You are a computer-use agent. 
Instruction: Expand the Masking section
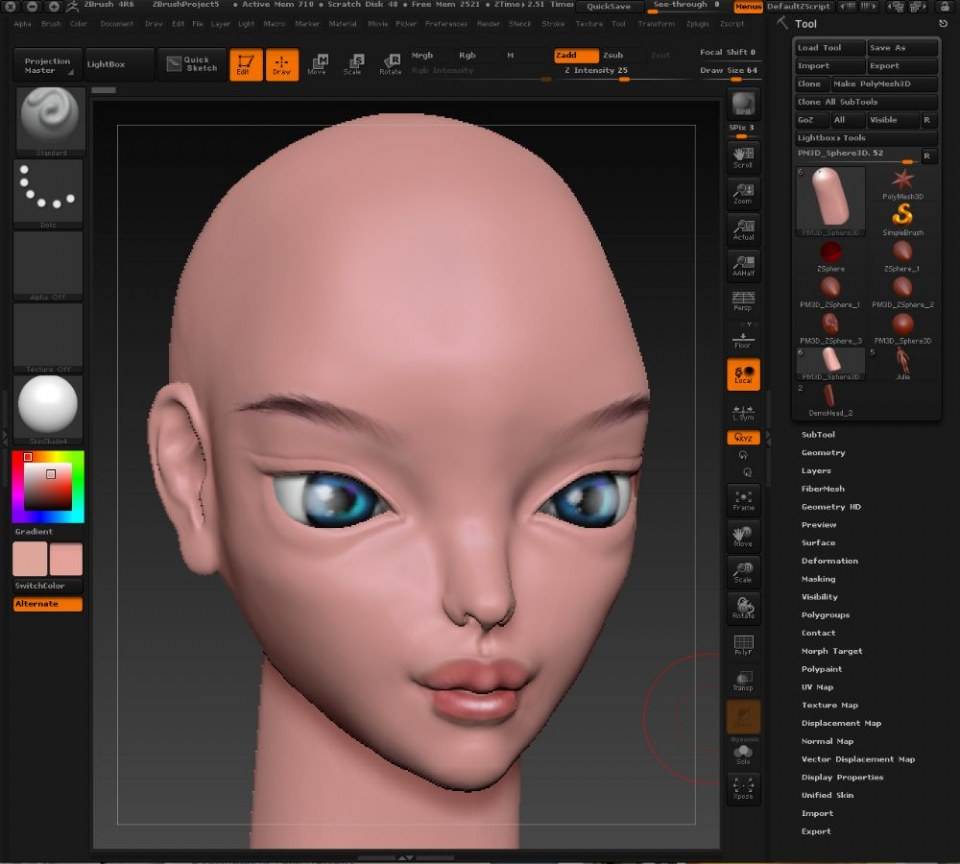coord(818,579)
